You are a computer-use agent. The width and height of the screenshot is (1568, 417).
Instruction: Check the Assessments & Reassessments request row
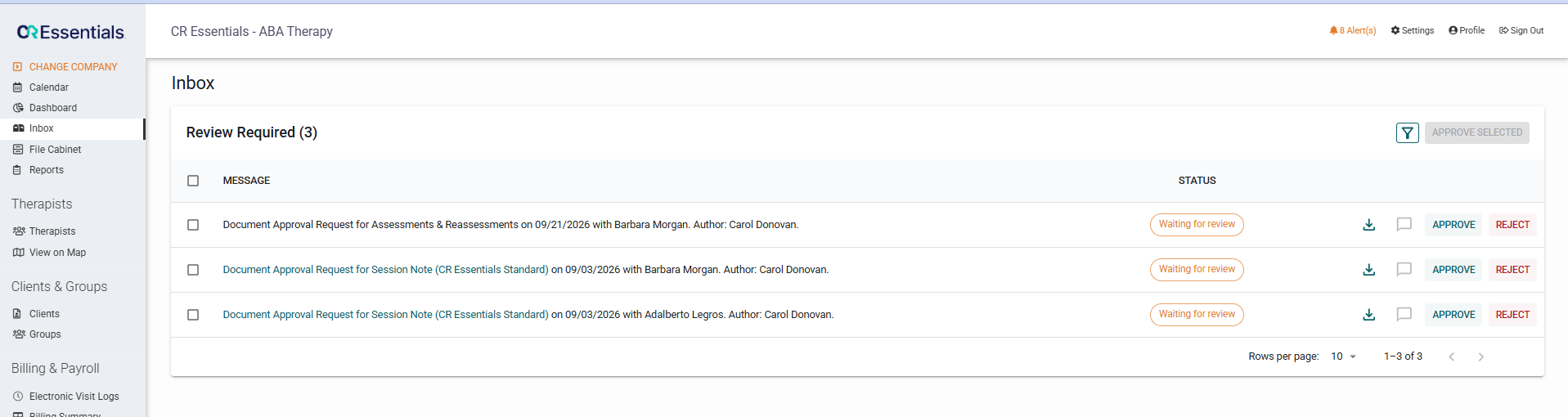click(193, 225)
